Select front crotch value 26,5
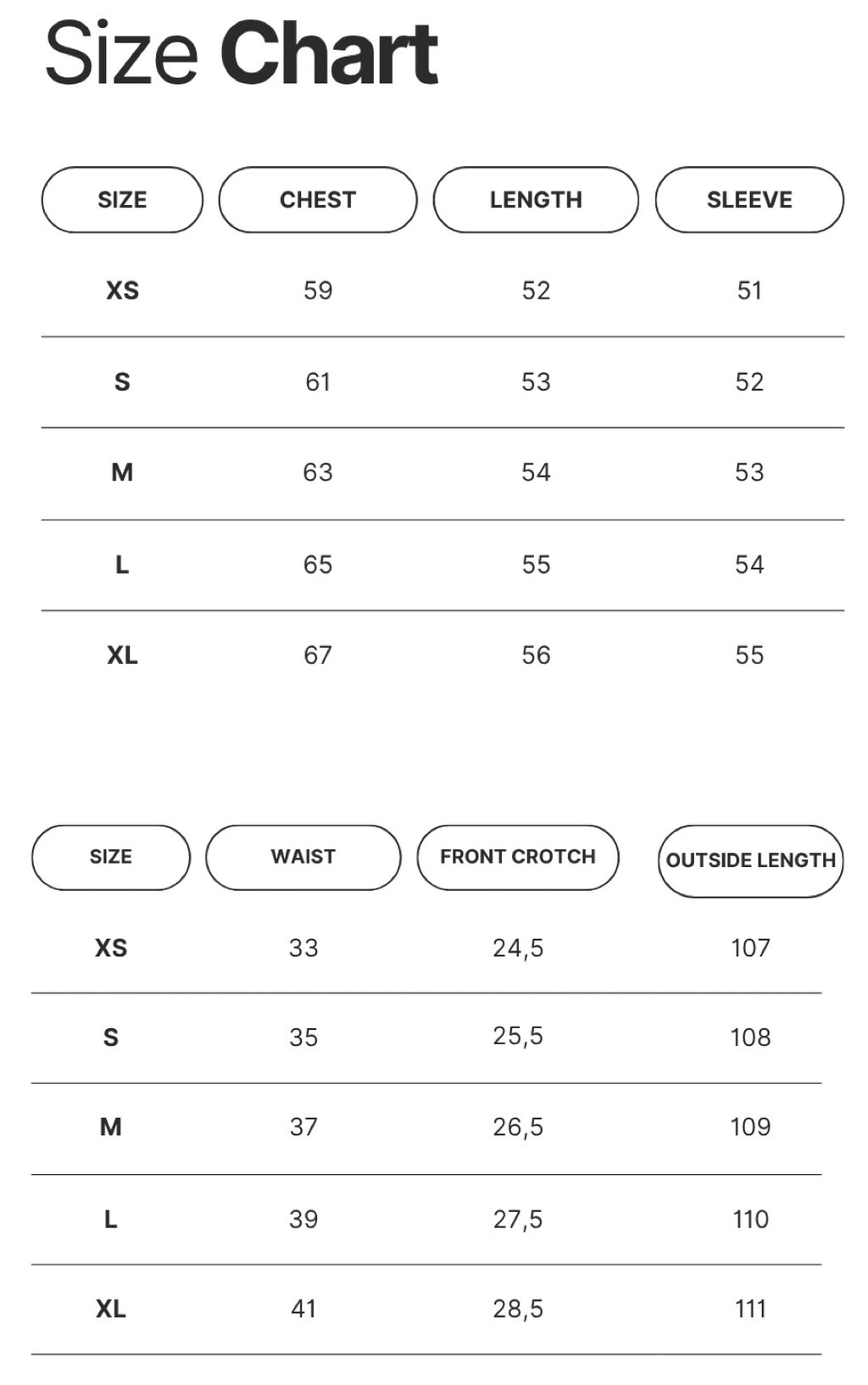 tap(518, 1127)
